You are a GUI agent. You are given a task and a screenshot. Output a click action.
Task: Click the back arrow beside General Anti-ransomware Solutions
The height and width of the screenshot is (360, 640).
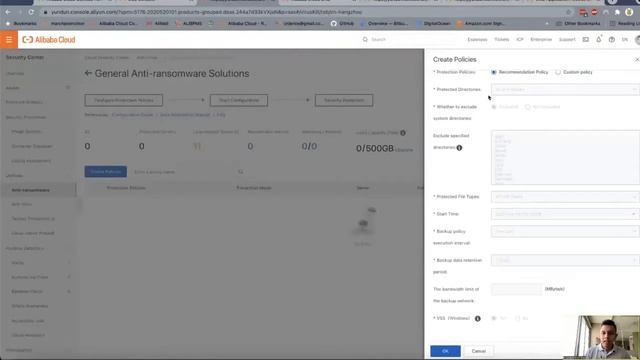click(88, 73)
